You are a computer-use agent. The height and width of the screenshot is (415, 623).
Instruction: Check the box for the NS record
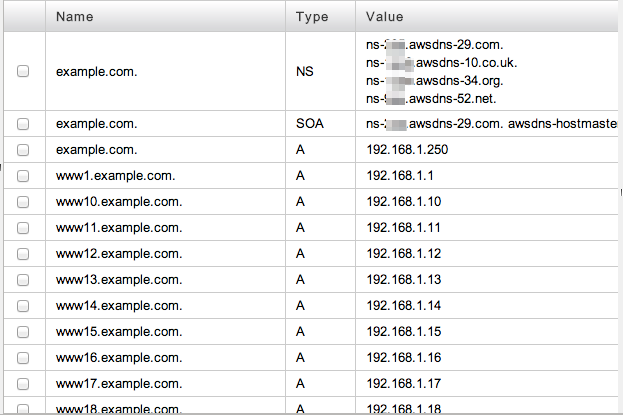pyautogui.click(x=23, y=72)
